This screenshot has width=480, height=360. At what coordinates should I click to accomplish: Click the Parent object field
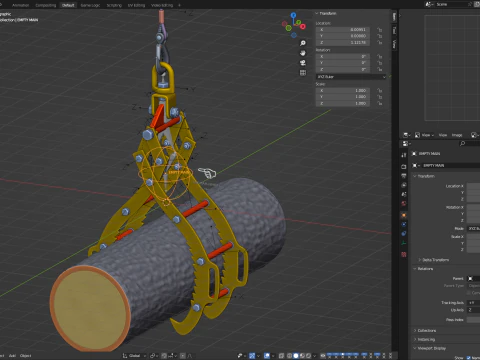(473, 278)
